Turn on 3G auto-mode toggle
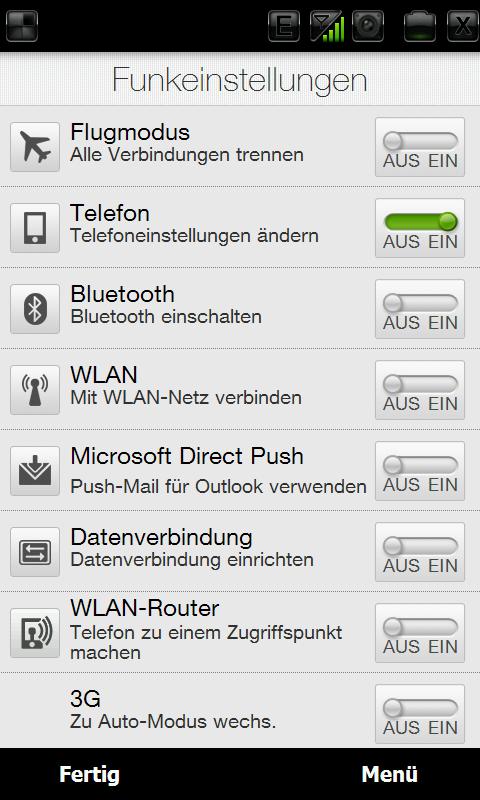Viewport: 480px width, 800px height. 420,714
